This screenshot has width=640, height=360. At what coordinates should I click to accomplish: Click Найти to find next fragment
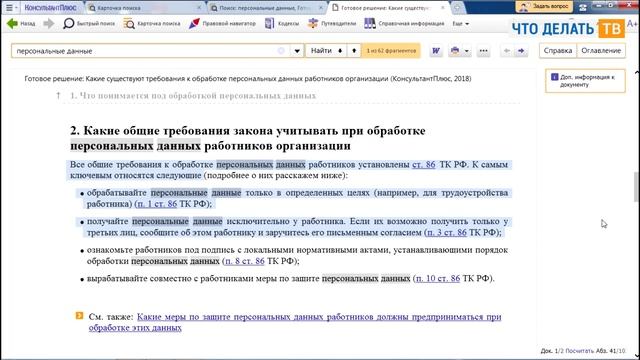326,51
